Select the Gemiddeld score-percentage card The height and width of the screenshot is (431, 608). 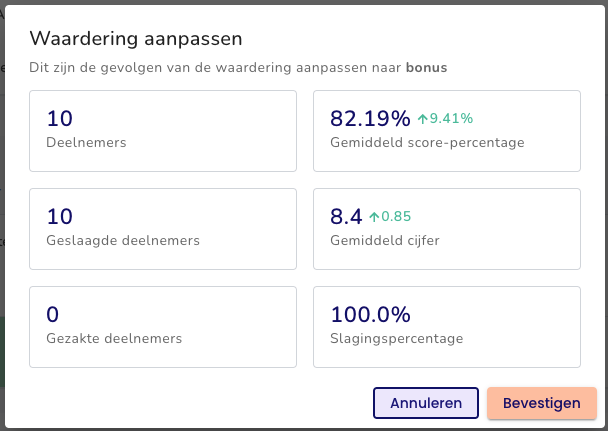447,131
